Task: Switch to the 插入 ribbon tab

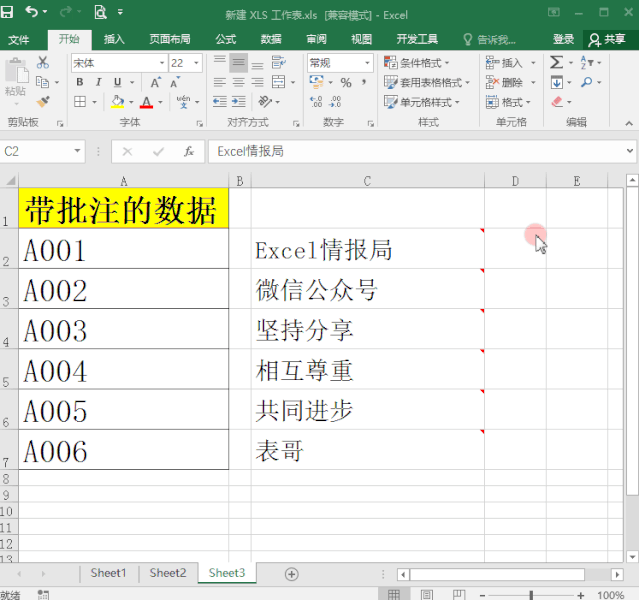Action: click(114, 39)
